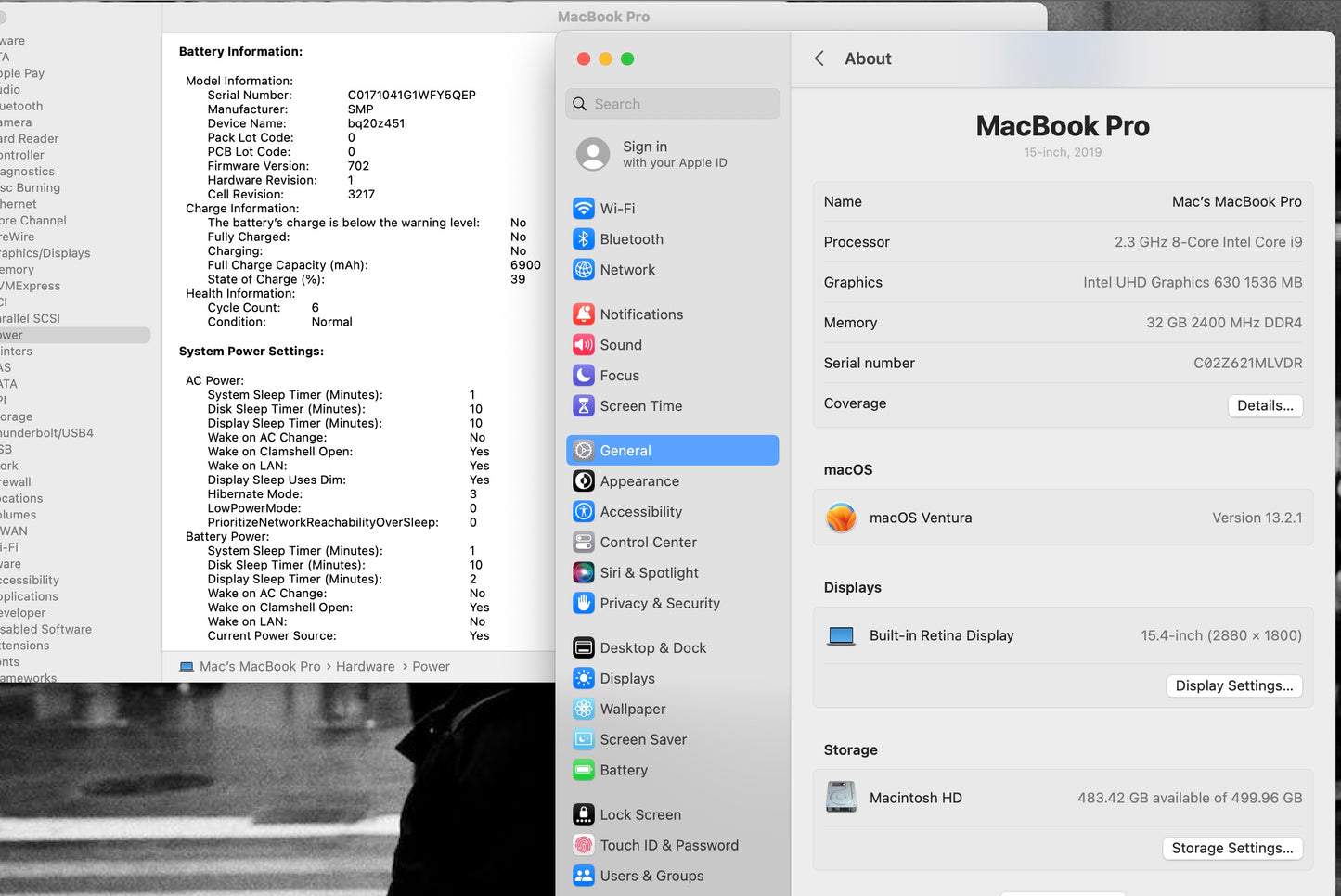Open the Appearance icon

coord(583,481)
